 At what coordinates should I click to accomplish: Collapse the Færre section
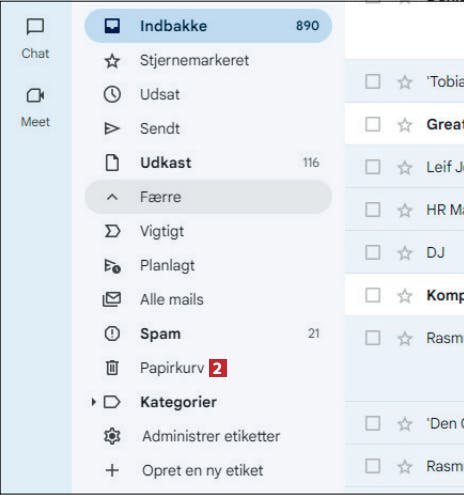(x=208, y=197)
